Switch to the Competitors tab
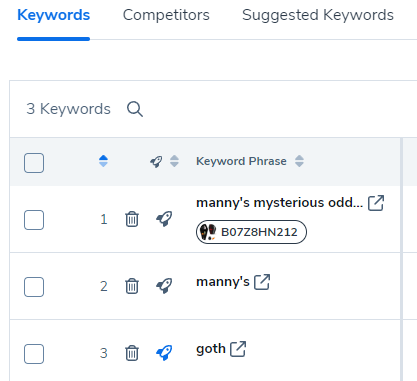This screenshot has height=381, width=417. [x=166, y=15]
